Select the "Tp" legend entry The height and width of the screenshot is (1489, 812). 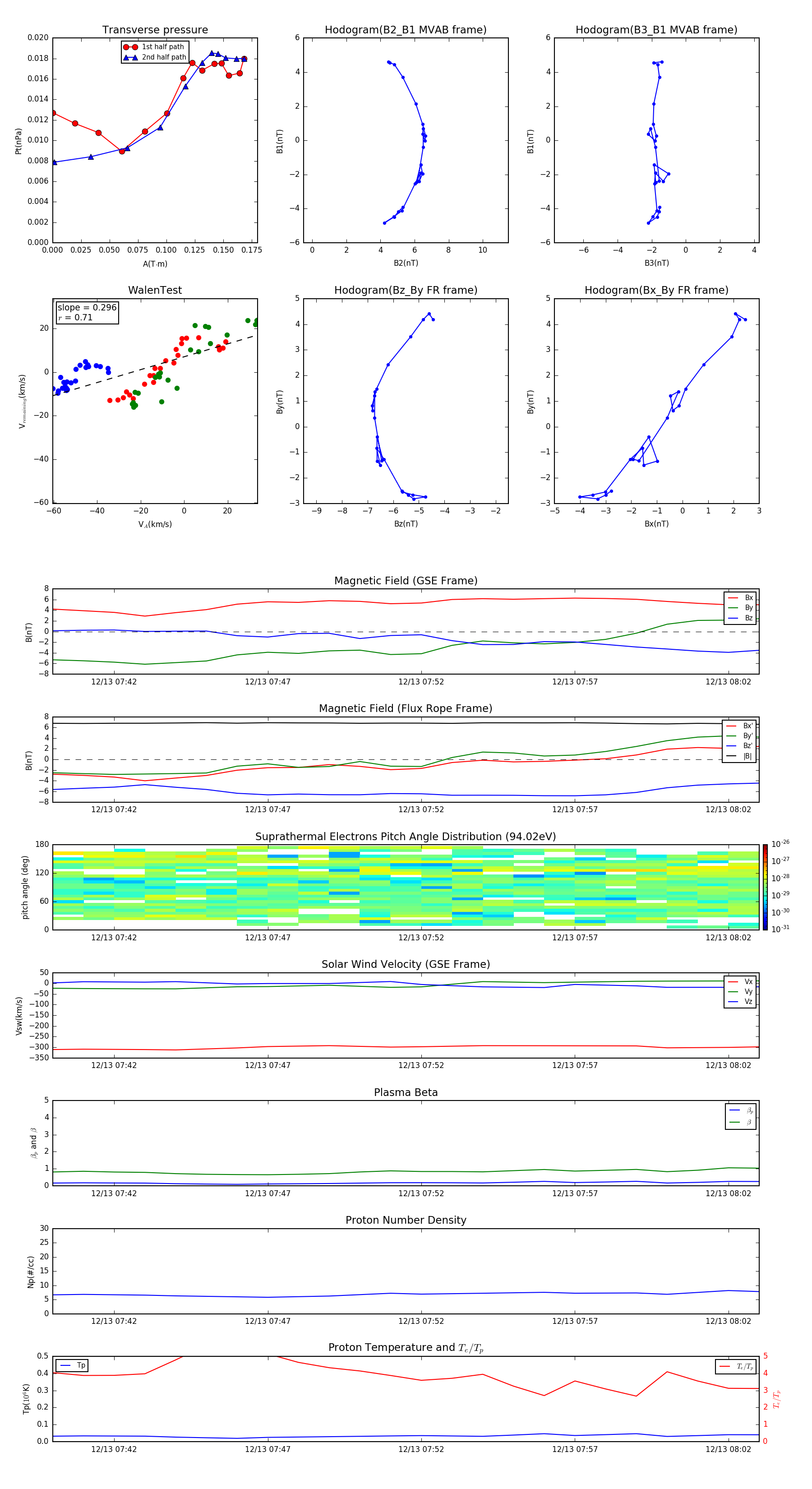point(73,1365)
